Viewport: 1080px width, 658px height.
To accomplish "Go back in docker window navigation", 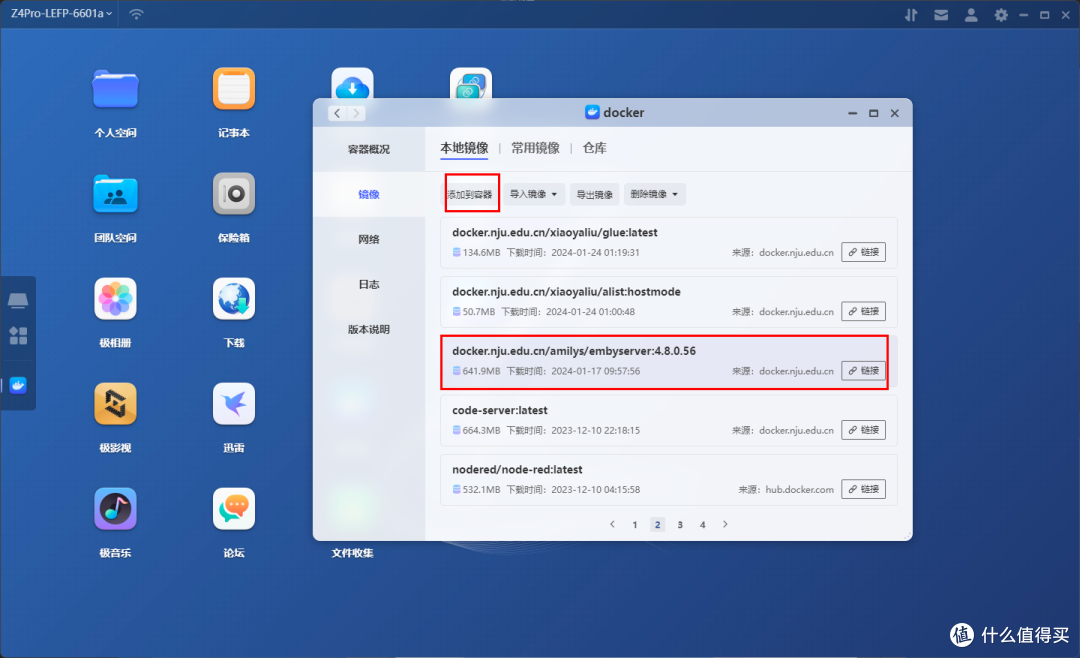I will coord(337,113).
